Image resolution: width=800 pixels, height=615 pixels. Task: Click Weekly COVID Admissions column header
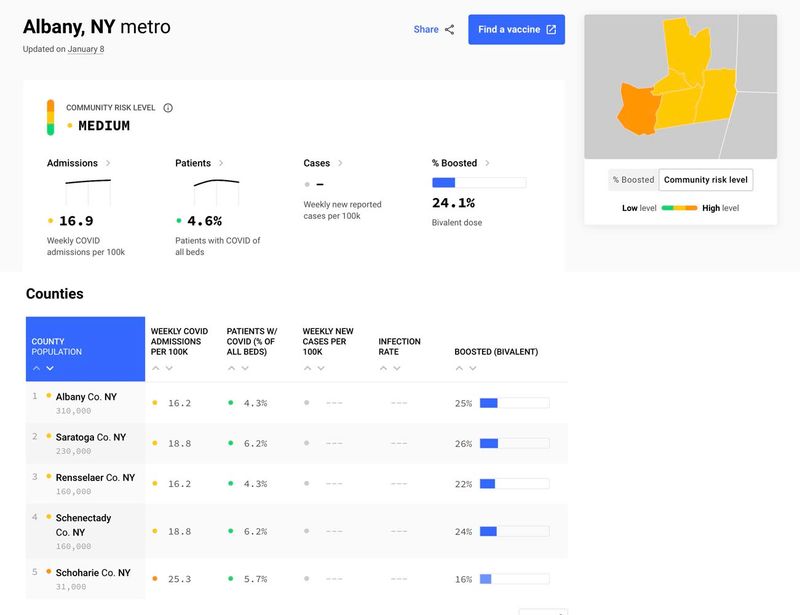179,341
